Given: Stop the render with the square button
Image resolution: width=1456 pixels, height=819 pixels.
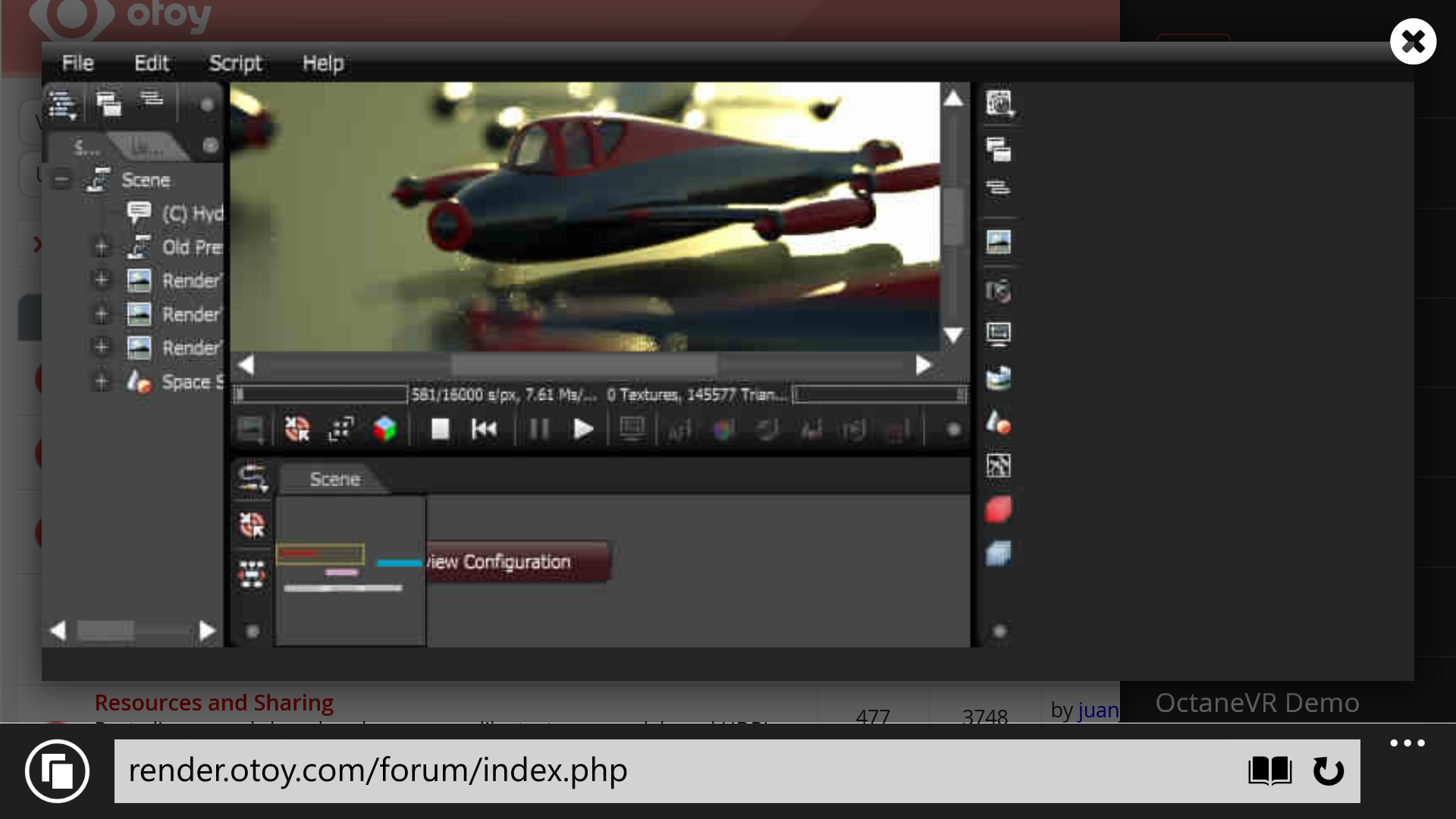Looking at the screenshot, I should click(x=440, y=430).
